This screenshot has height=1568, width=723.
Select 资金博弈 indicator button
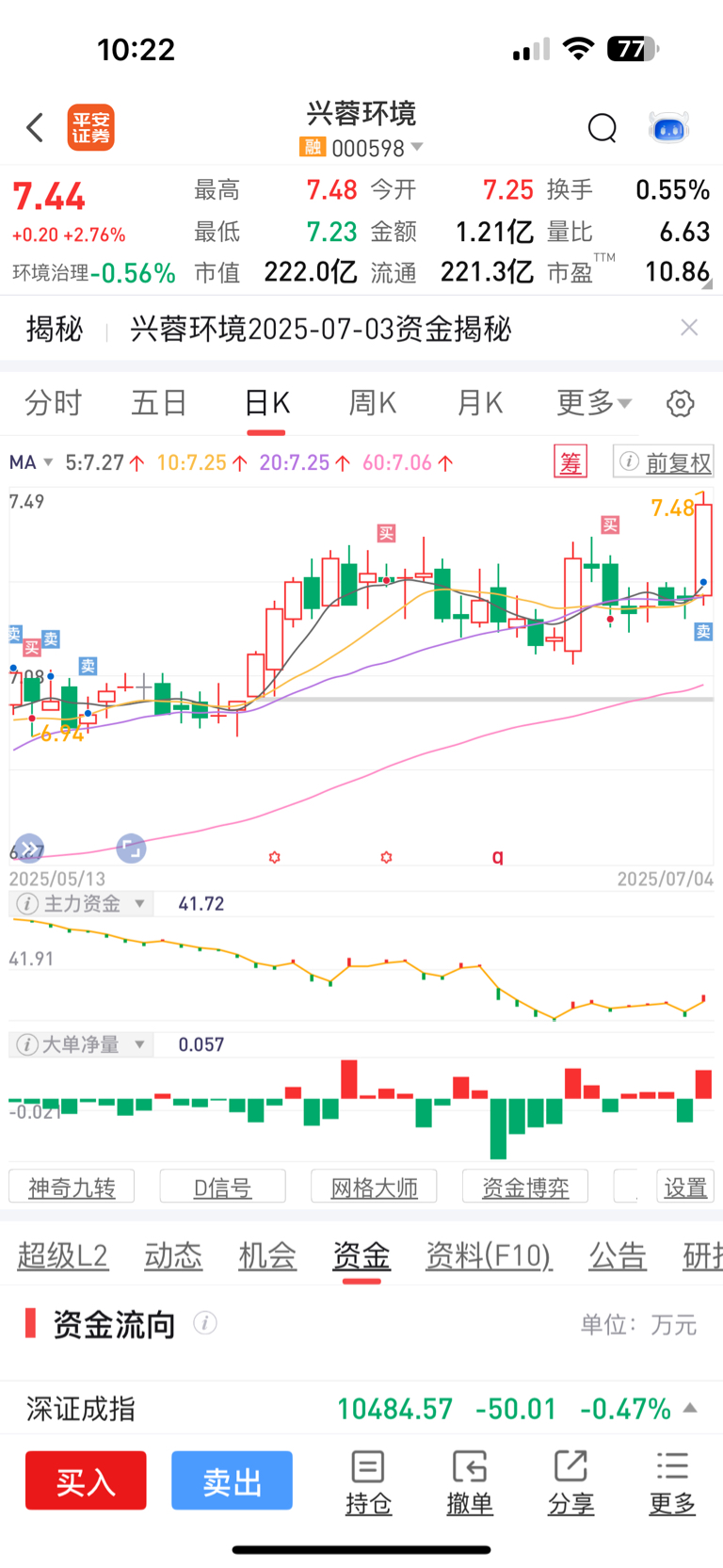click(525, 1187)
